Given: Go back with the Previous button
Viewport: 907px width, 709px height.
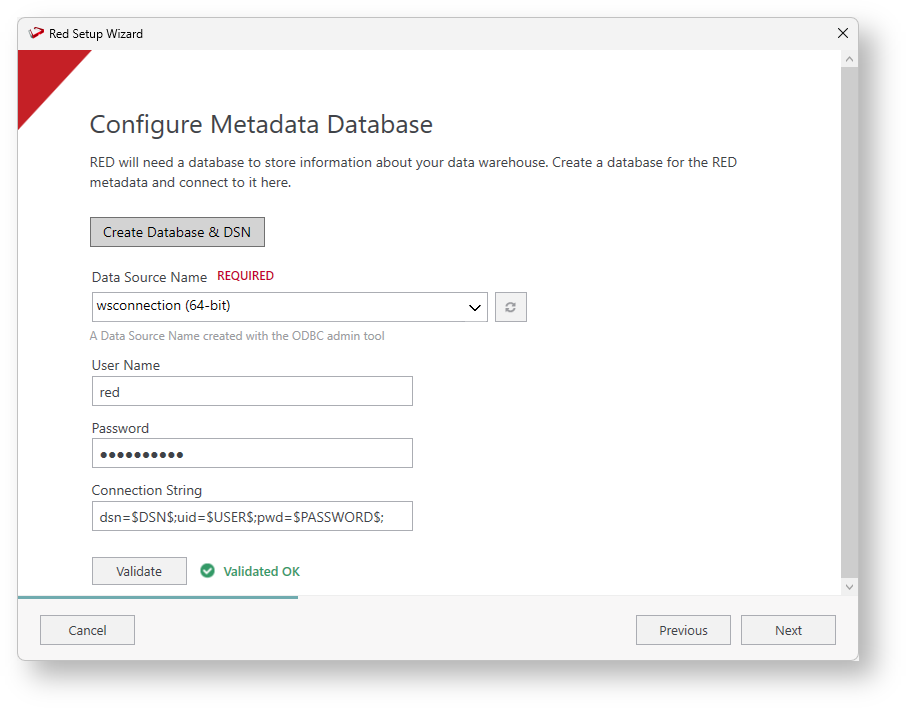Looking at the screenshot, I should coord(683,630).
